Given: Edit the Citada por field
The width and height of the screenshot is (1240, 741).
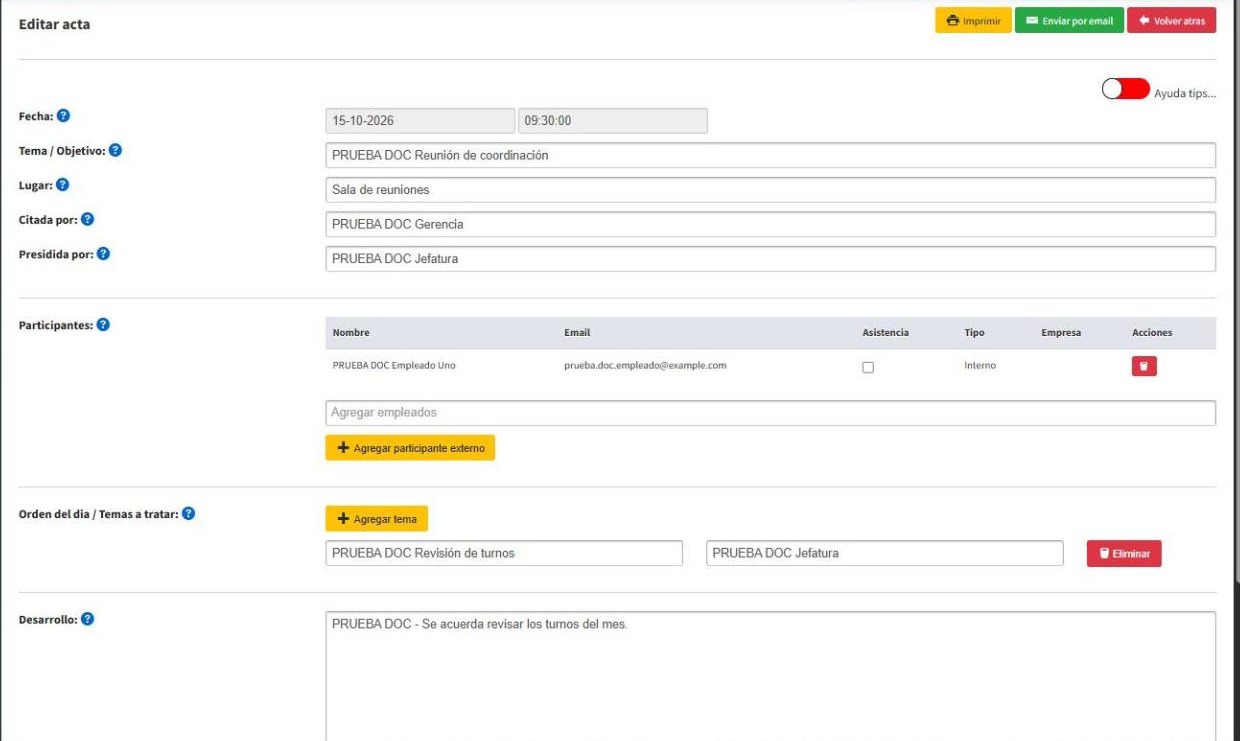Looking at the screenshot, I should tap(771, 224).
